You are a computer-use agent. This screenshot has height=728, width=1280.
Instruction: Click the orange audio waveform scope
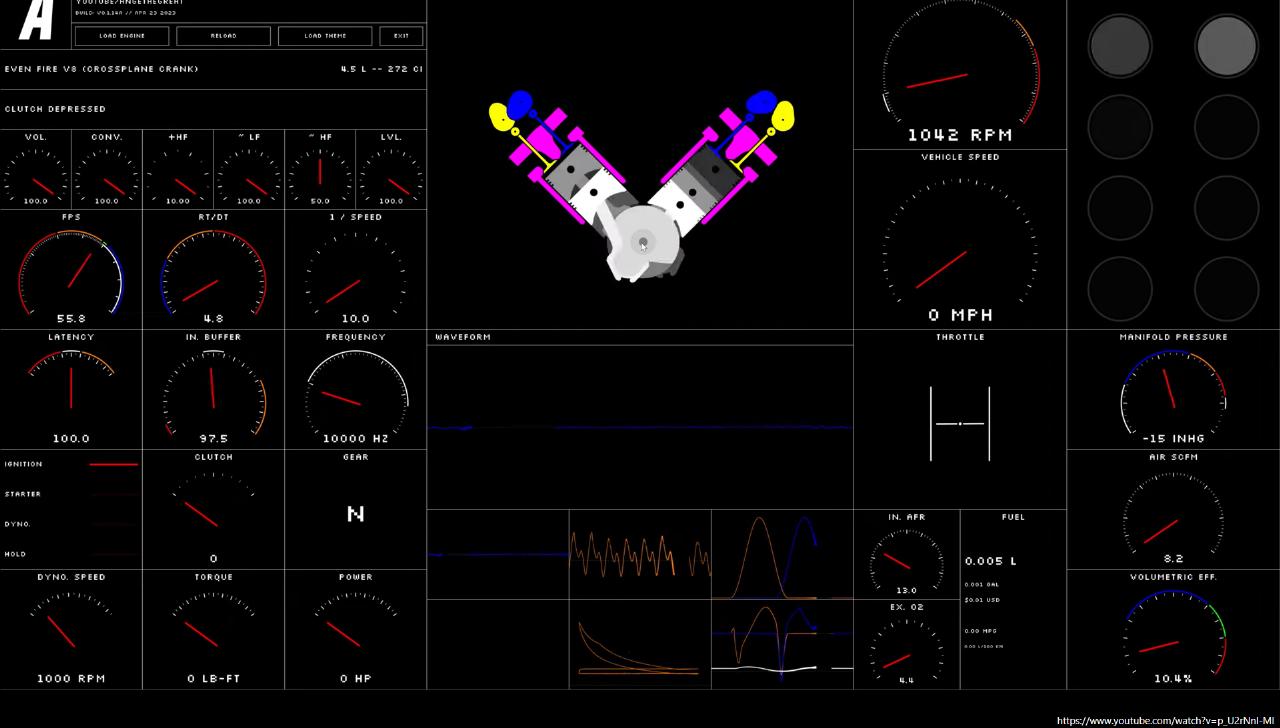point(640,555)
